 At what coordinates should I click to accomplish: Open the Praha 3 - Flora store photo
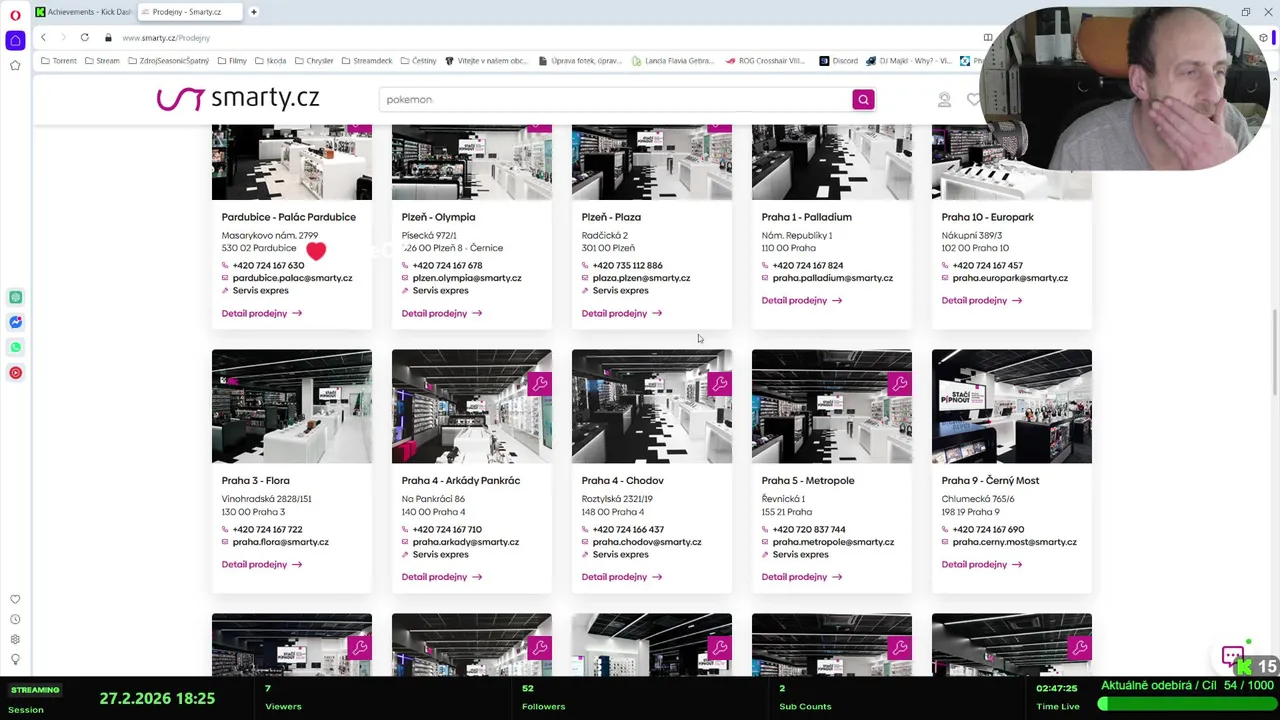[x=291, y=406]
